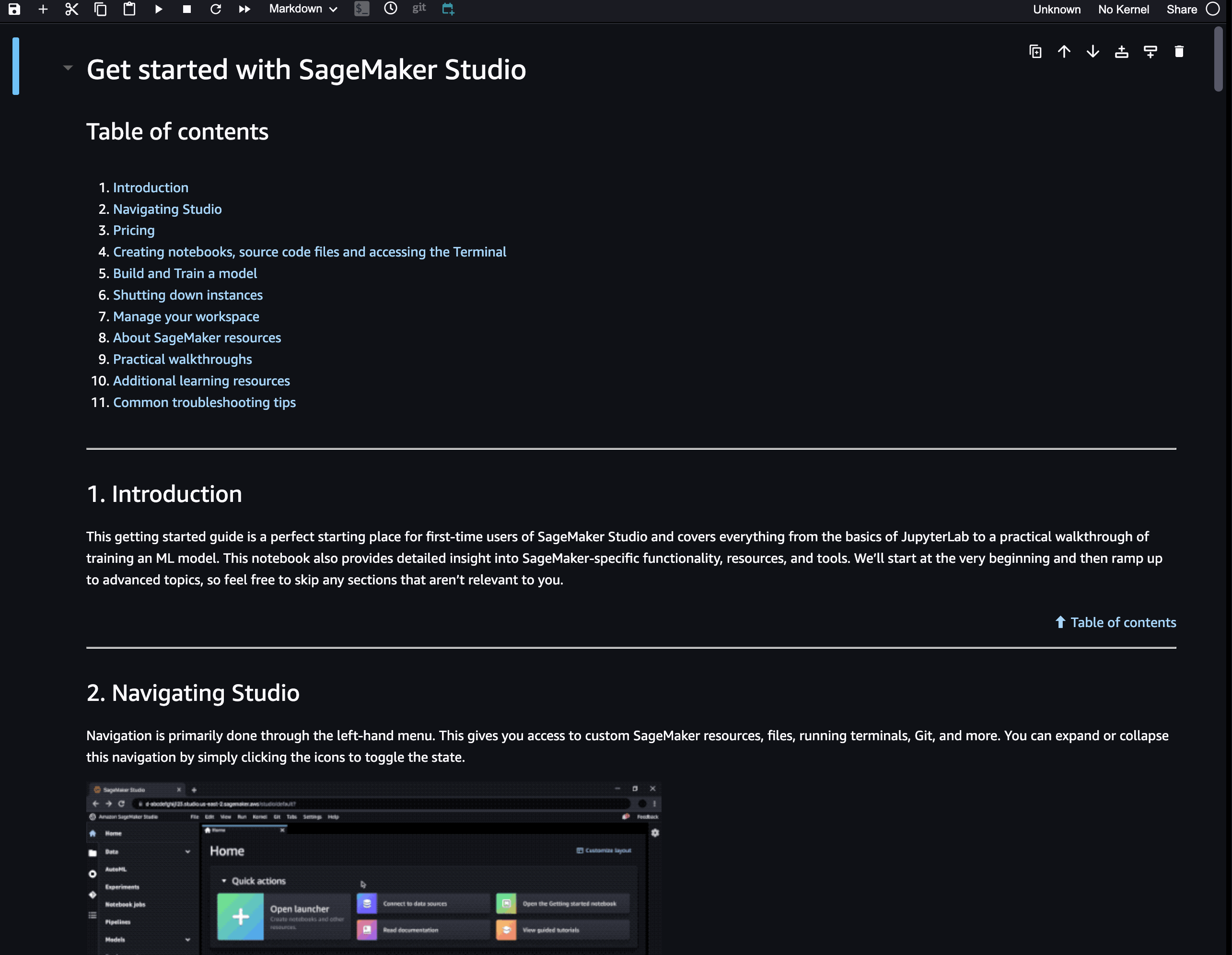
Task: Open the git panel icon
Action: pyautogui.click(x=418, y=8)
